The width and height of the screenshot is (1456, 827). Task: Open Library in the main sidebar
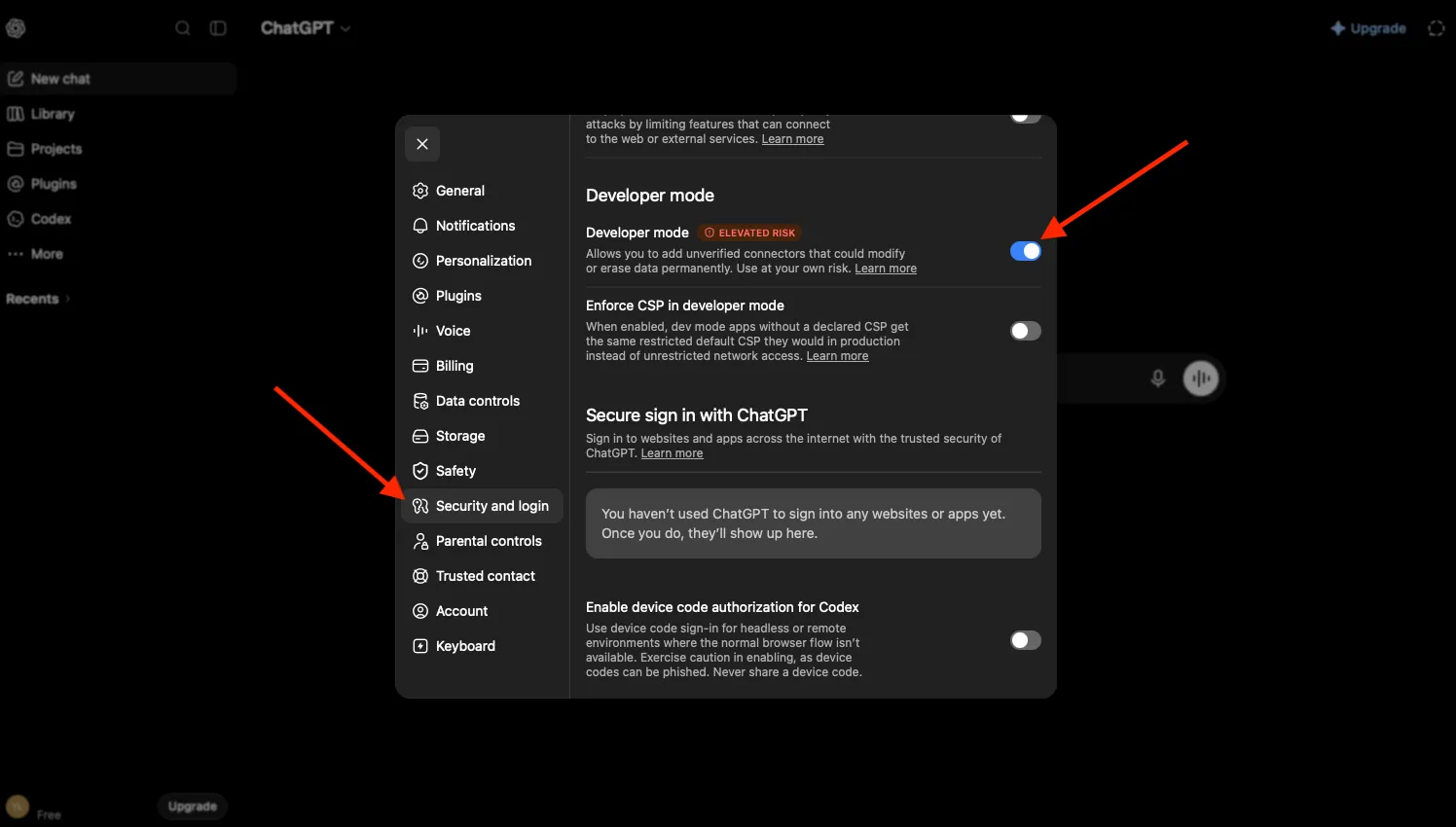[119, 114]
